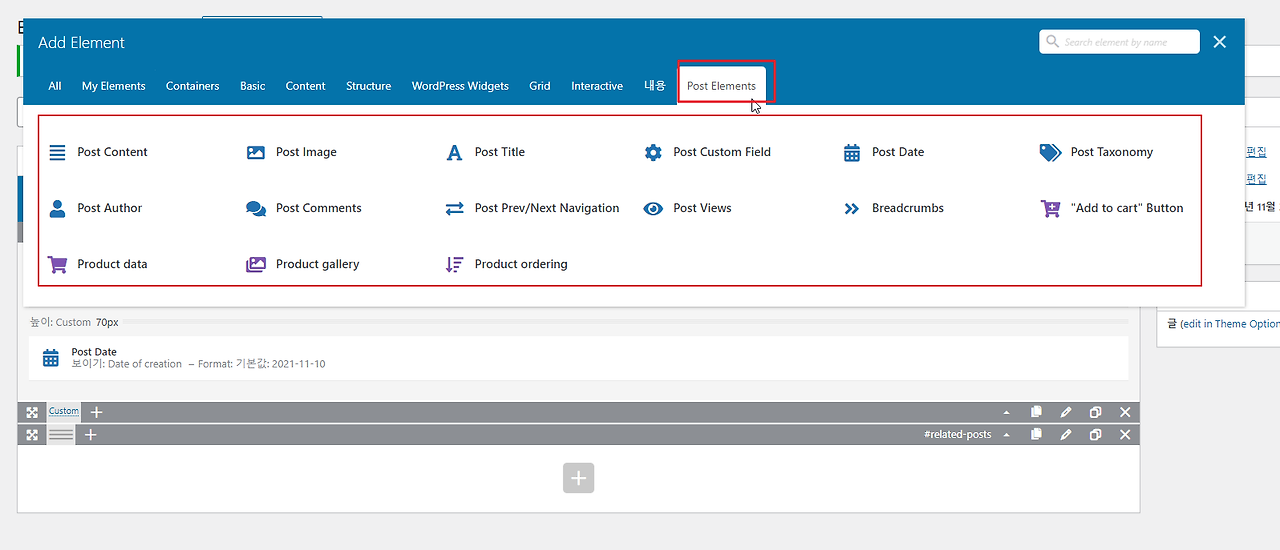
Task: Select the Content tab
Action: [x=305, y=86]
